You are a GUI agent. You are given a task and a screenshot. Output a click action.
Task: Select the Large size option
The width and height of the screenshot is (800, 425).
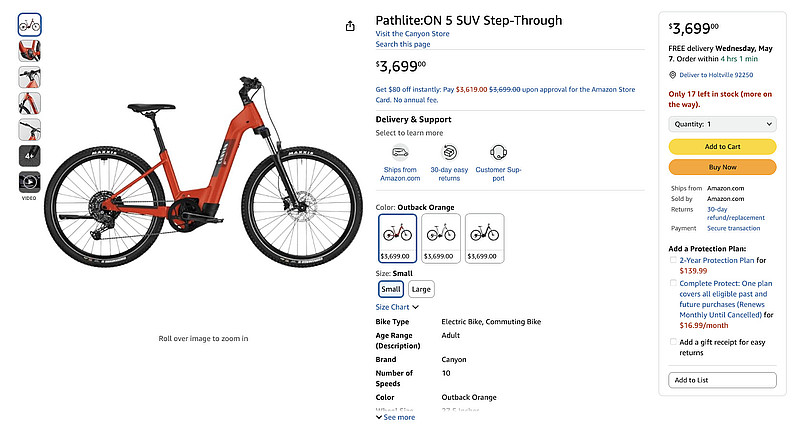[422, 289]
